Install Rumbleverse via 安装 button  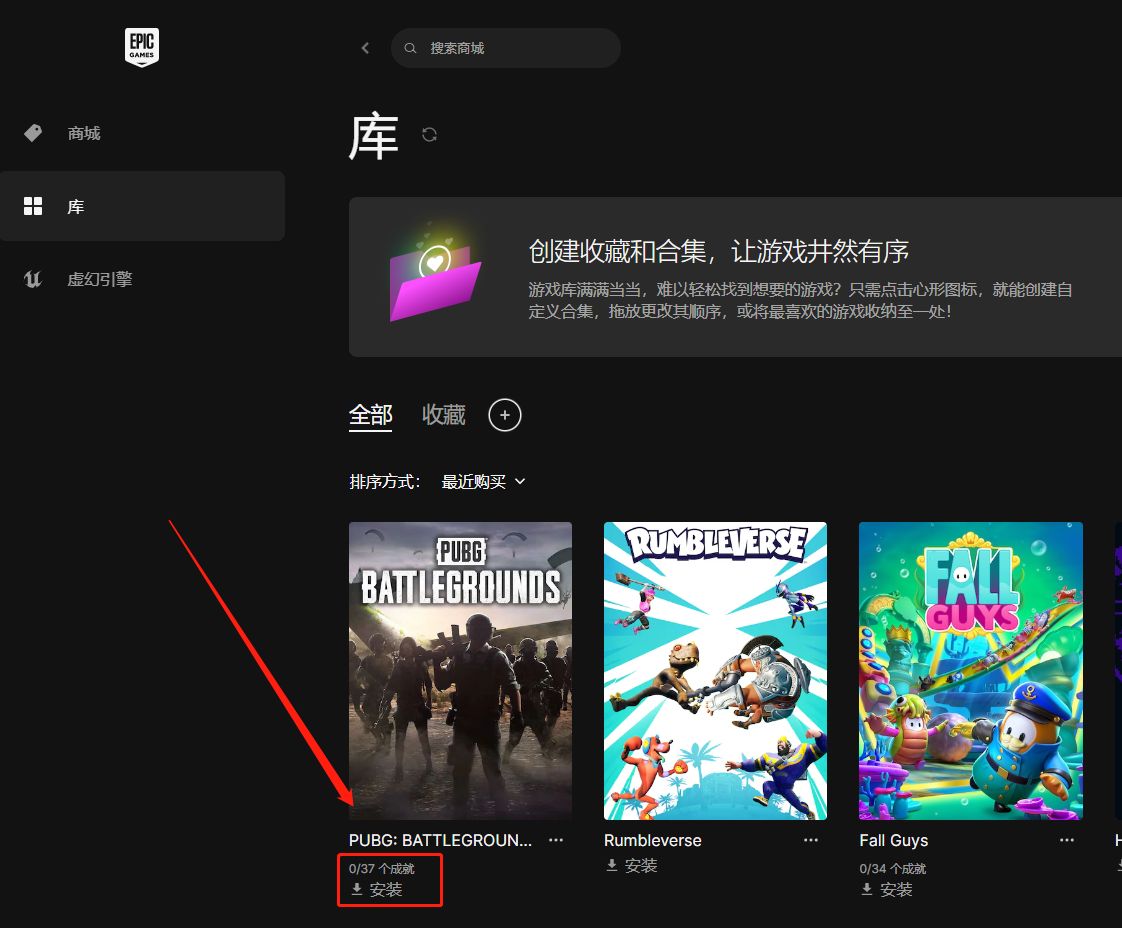(631, 866)
